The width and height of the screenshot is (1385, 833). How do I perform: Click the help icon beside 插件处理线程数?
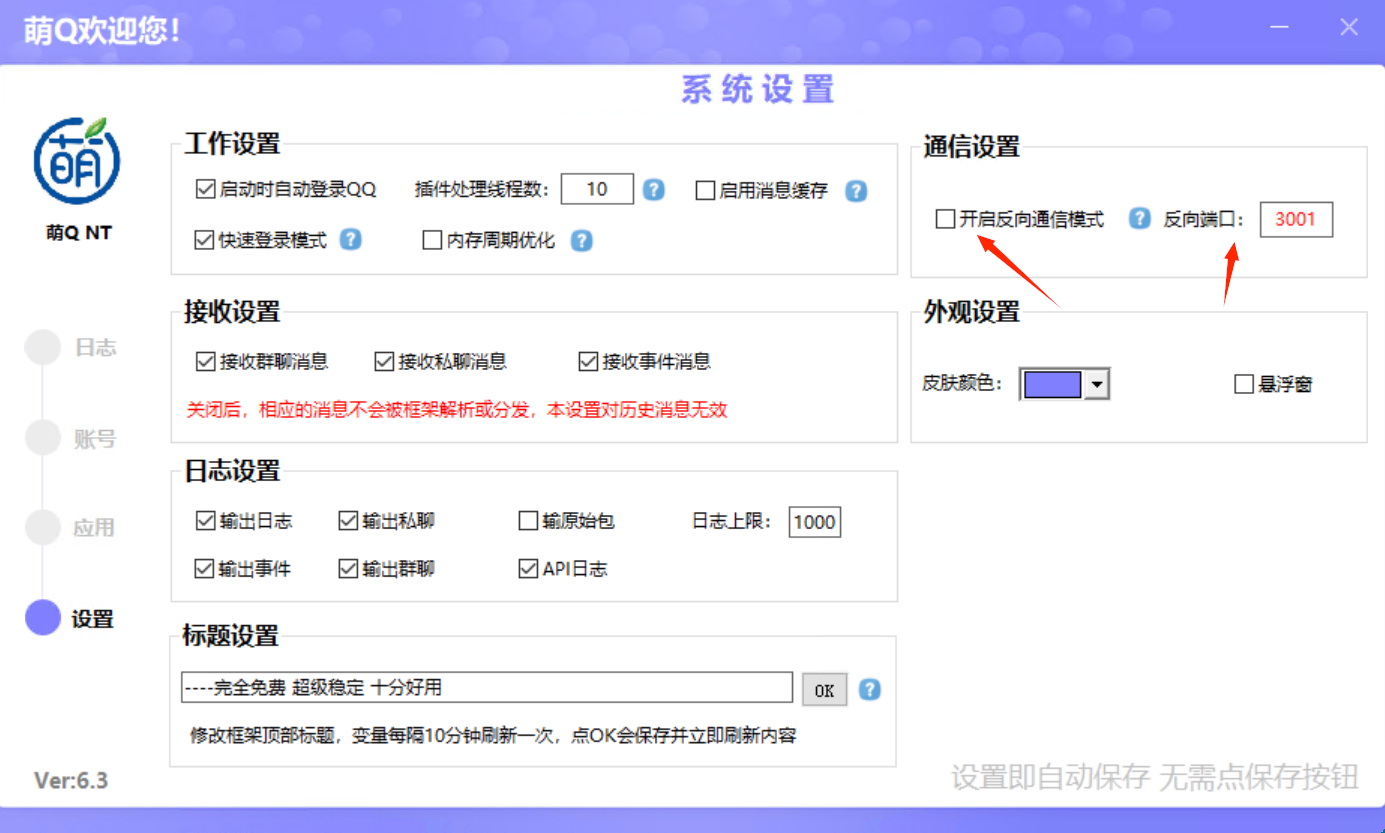tap(654, 189)
